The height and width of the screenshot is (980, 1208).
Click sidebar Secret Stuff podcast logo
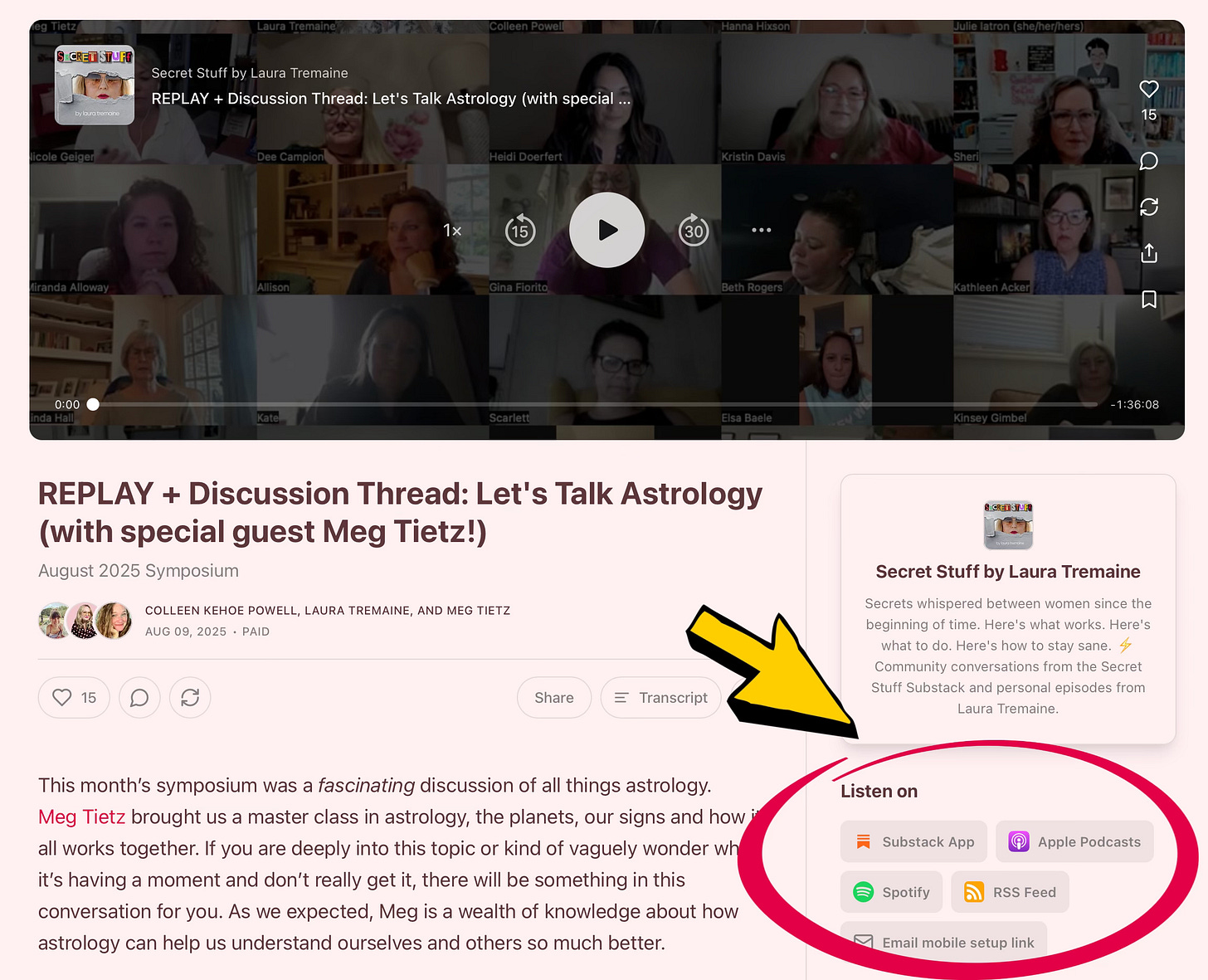point(1008,525)
